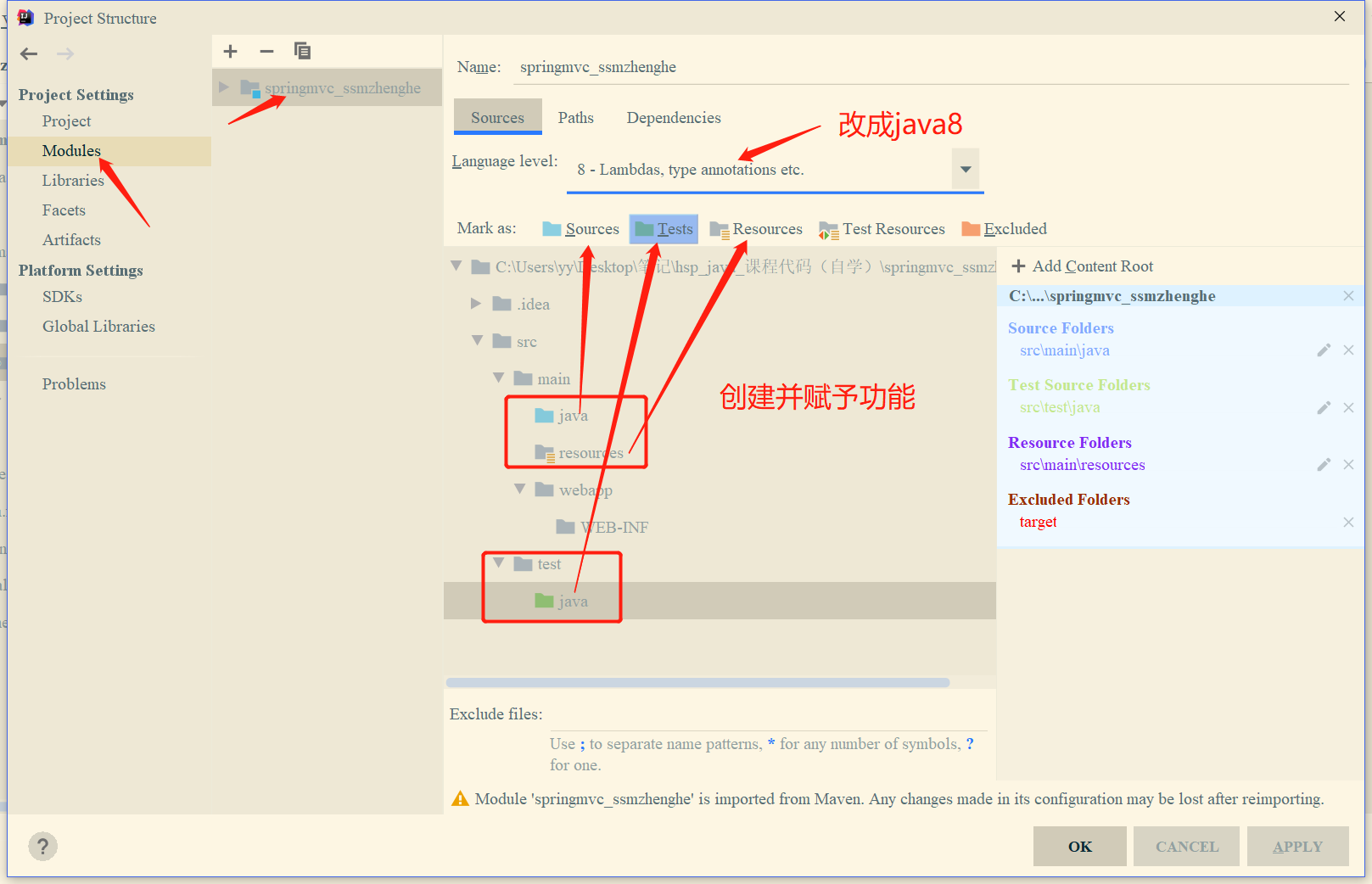Unmark src\main\resources resource folder
Image resolution: width=1372 pixels, height=884 pixels.
pyautogui.click(x=1348, y=465)
